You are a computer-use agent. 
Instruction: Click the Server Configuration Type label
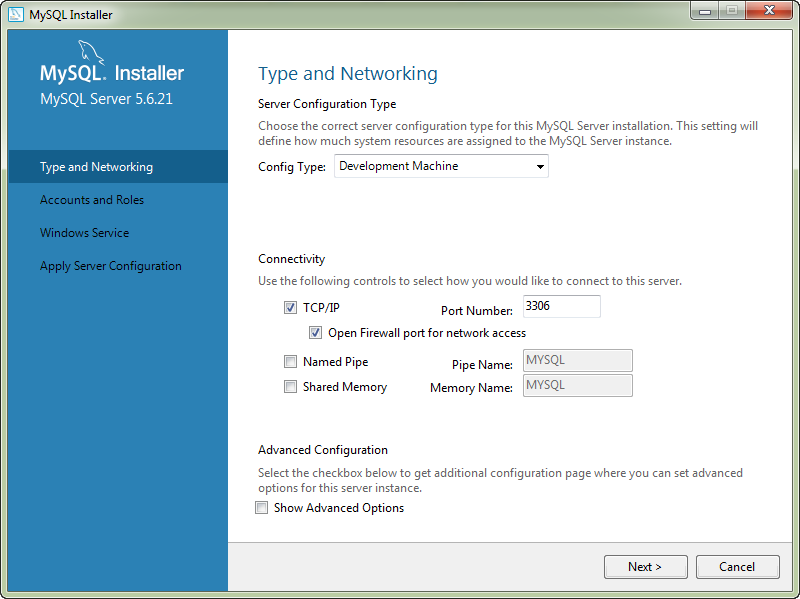(x=327, y=104)
